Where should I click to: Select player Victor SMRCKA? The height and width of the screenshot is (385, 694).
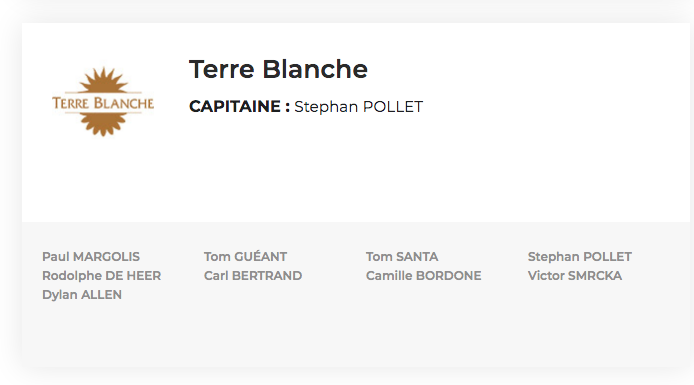(x=575, y=276)
